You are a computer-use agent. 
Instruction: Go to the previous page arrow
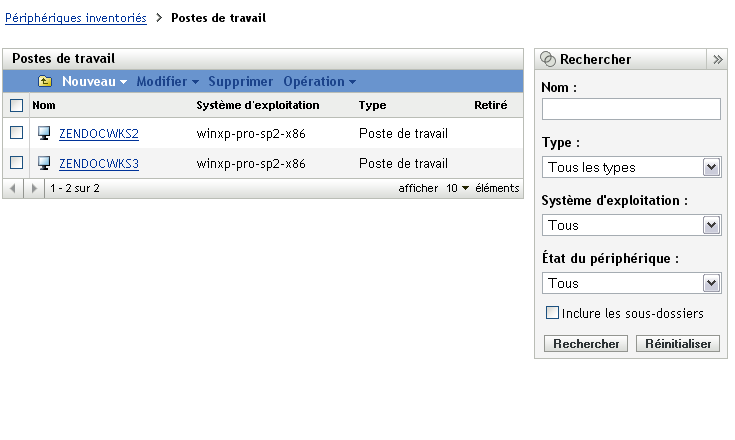pyautogui.click(x=15, y=188)
